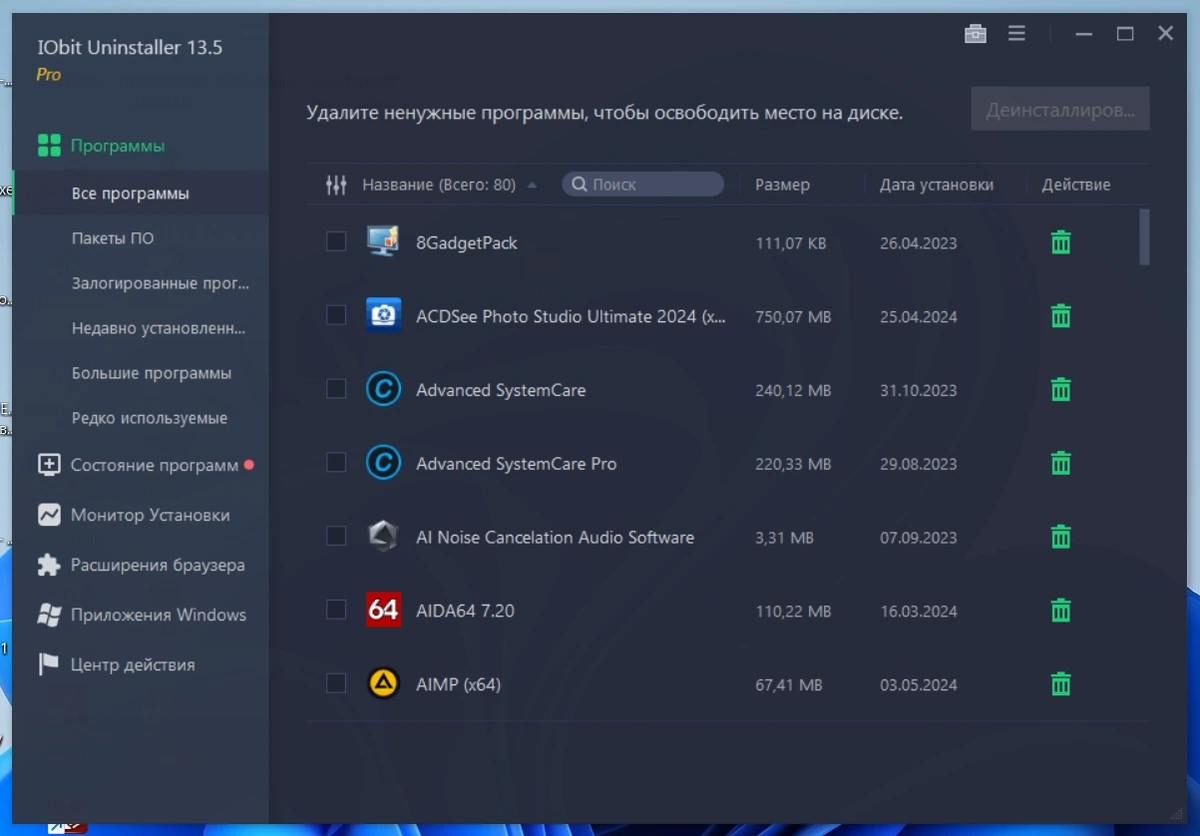Sort by Размер column header

782,185
